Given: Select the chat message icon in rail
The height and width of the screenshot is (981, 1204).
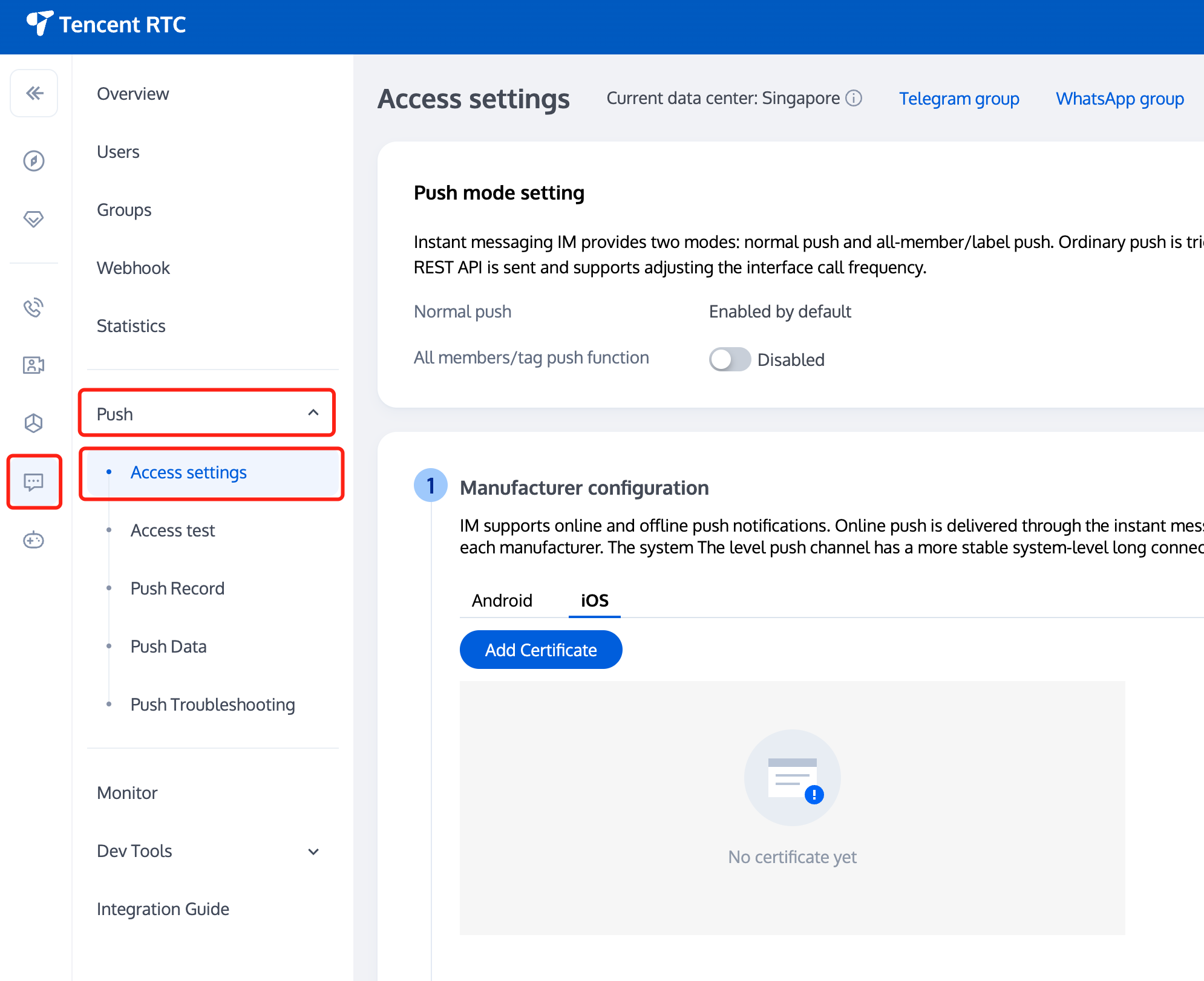Looking at the screenshot, I should click(34, 482).
